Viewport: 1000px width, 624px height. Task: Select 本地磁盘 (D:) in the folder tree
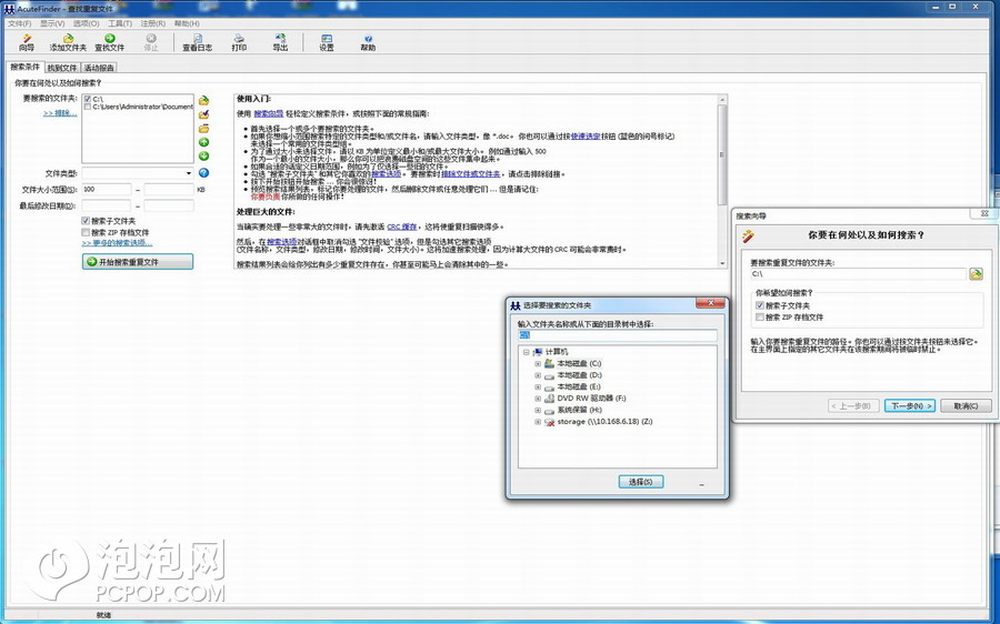(579, 375)
